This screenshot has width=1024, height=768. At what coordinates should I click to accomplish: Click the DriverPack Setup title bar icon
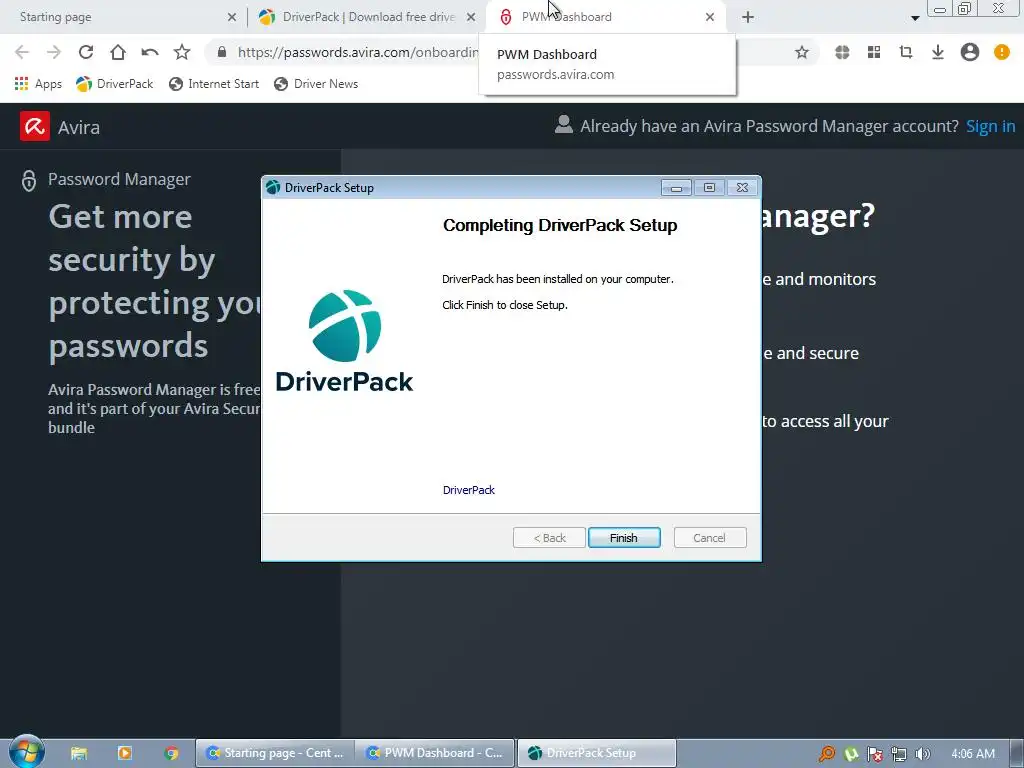273,187
